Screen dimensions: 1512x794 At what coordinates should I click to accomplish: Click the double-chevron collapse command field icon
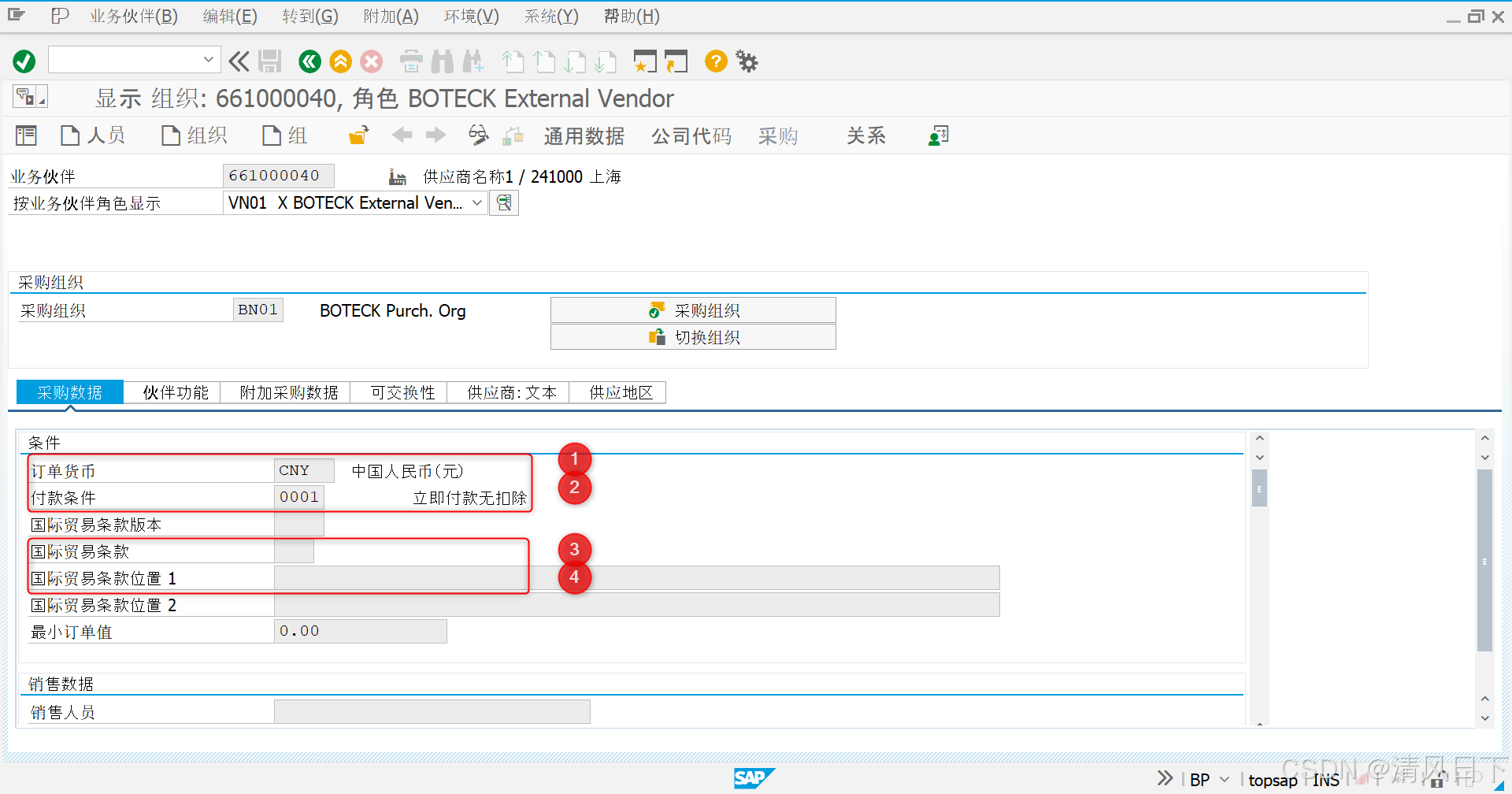(239, 61)
